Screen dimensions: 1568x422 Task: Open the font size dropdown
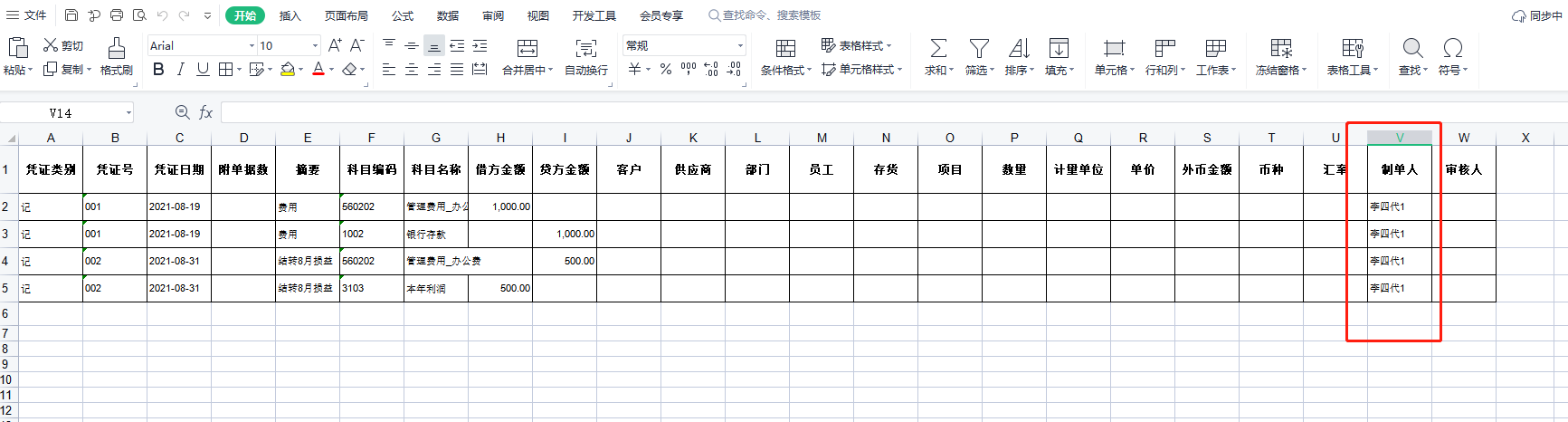click(315, 46)
